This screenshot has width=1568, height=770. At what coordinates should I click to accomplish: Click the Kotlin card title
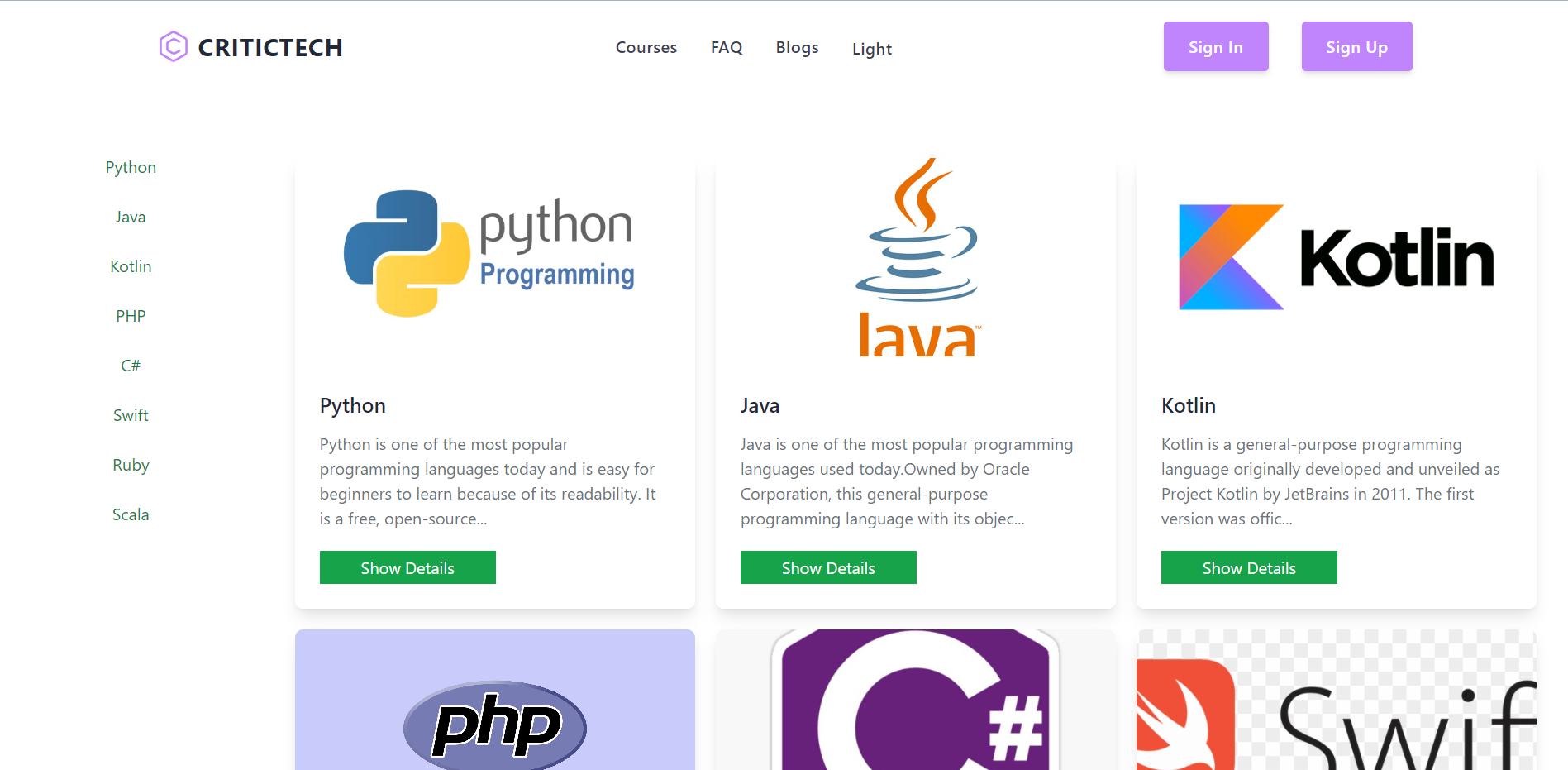[1189, 406]
